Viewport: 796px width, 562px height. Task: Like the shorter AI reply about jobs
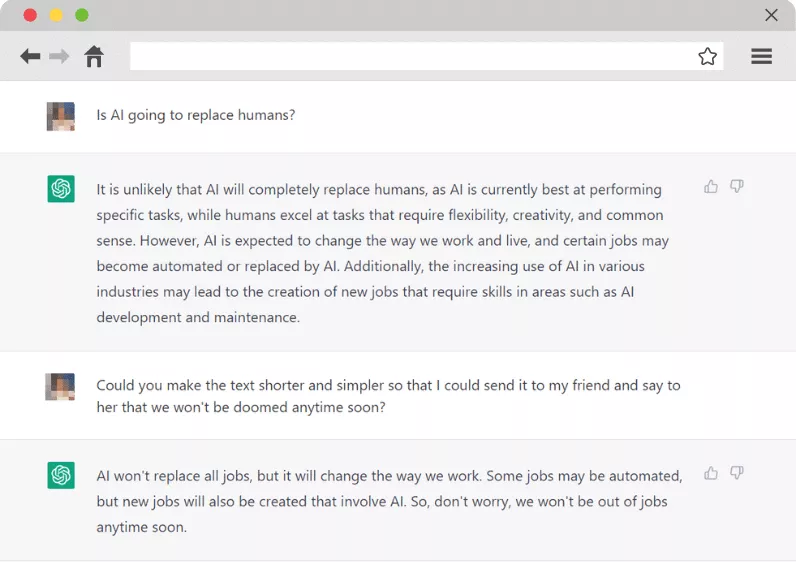(x=711, y=473)
